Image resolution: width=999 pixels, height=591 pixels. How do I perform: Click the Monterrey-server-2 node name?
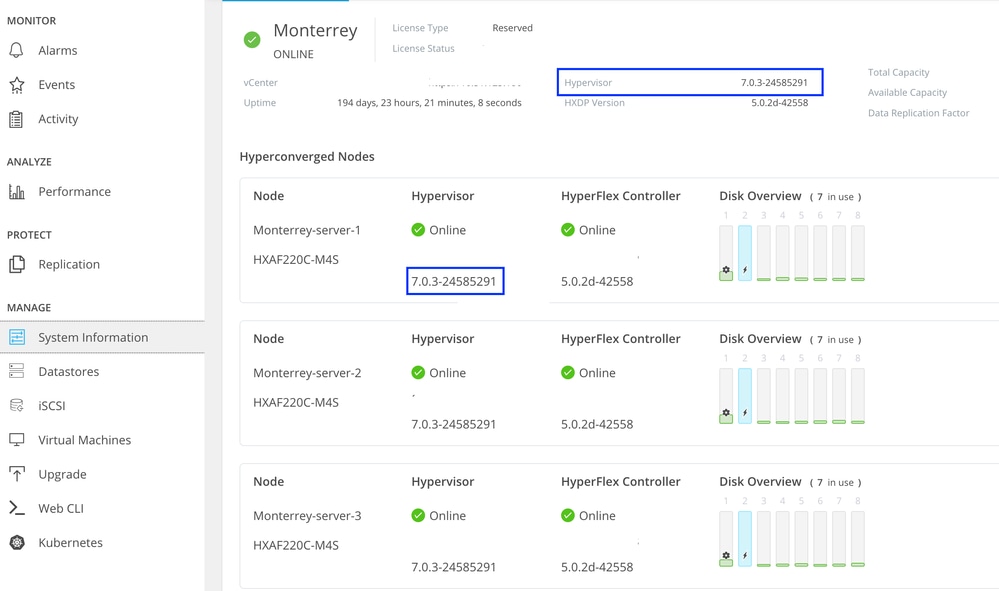pos(307,373)
